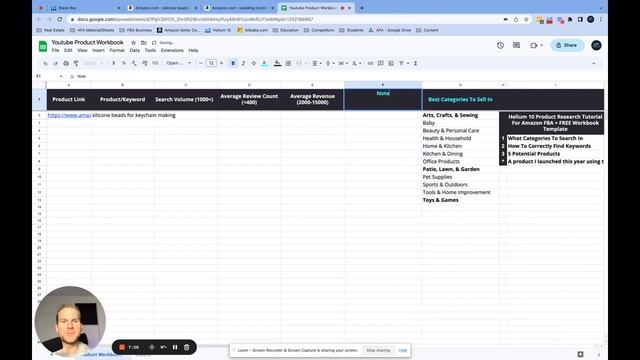Open the comments history icon
This screenshot has width=640, height=360.
pos(516,45)
